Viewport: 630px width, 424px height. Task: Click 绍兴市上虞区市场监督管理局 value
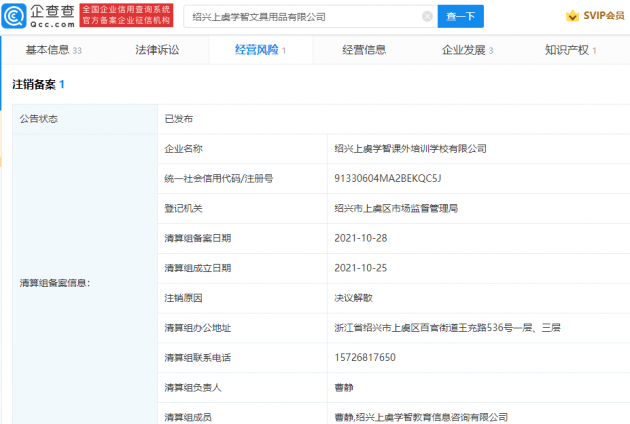tap(396, 209)
